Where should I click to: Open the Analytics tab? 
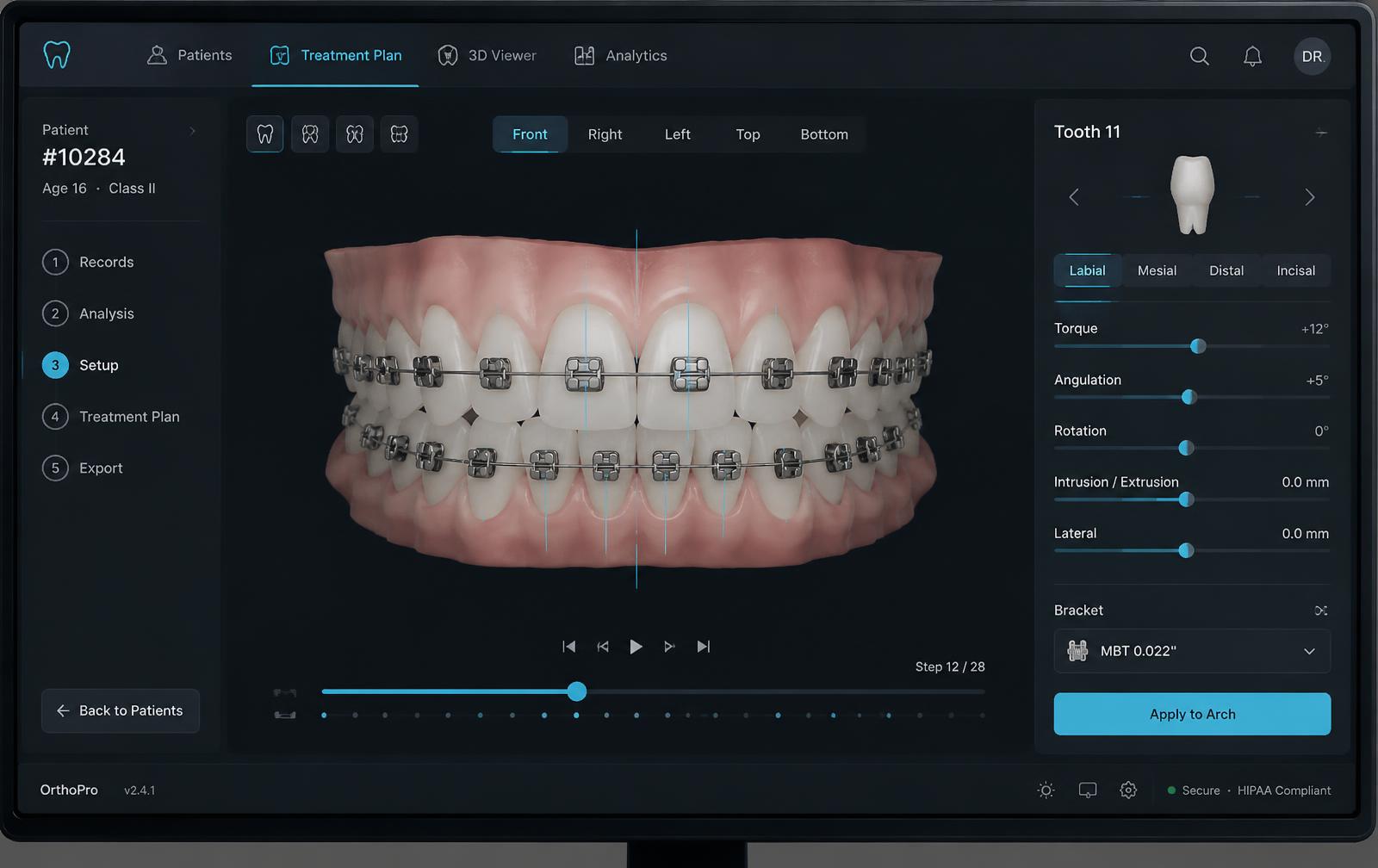[620, 55]
